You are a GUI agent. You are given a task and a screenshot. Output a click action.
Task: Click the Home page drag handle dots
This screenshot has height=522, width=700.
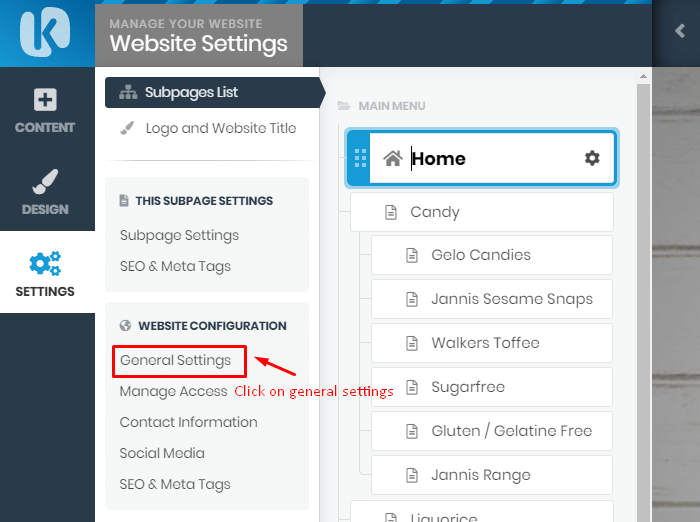click(360, 158)
